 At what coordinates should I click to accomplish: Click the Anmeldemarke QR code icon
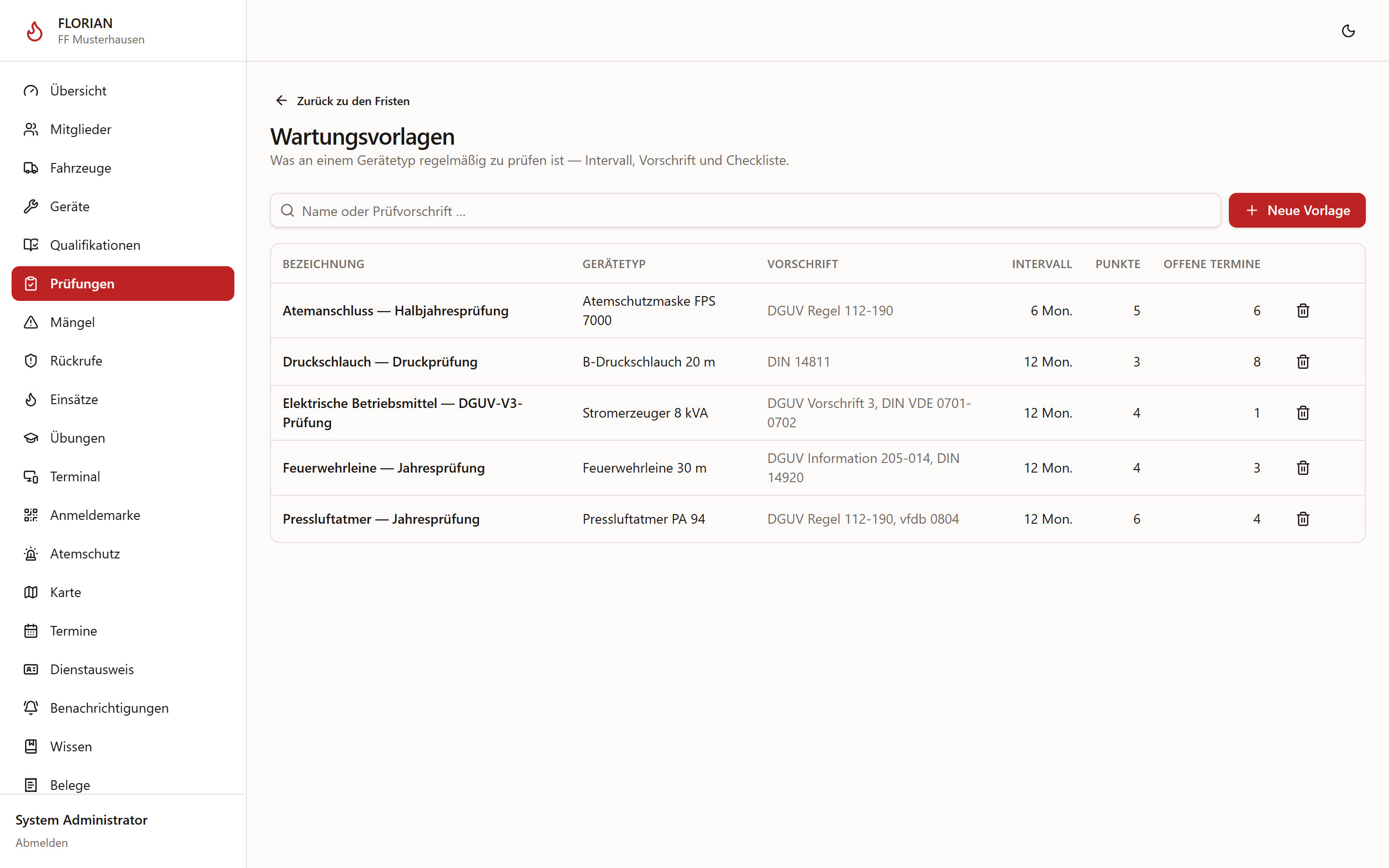pyautogui.click(x=31, y=515)
